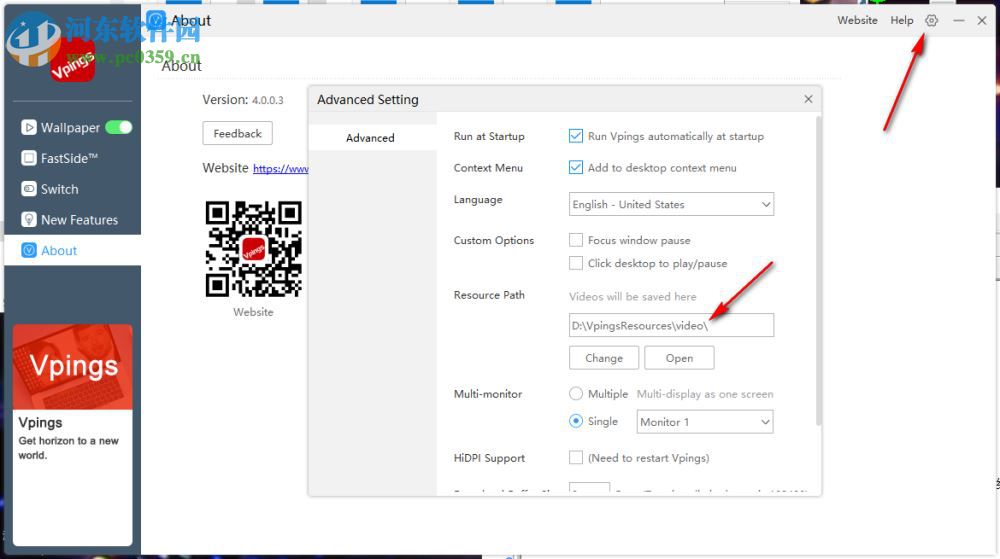Click the Change resource path button
The width and height of the screenshot is (1000, 559).
[604, 358]
